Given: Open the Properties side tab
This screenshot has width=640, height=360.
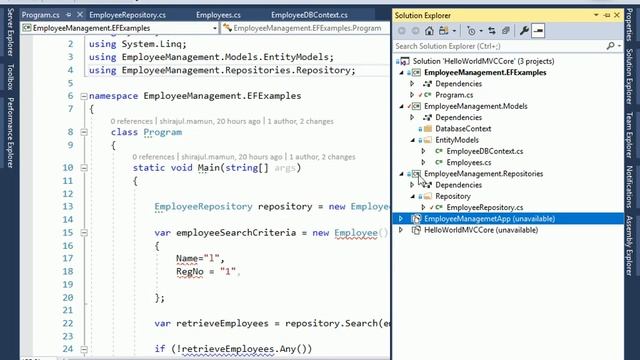Looking at the screenshot, I should (x=629, y=24).
